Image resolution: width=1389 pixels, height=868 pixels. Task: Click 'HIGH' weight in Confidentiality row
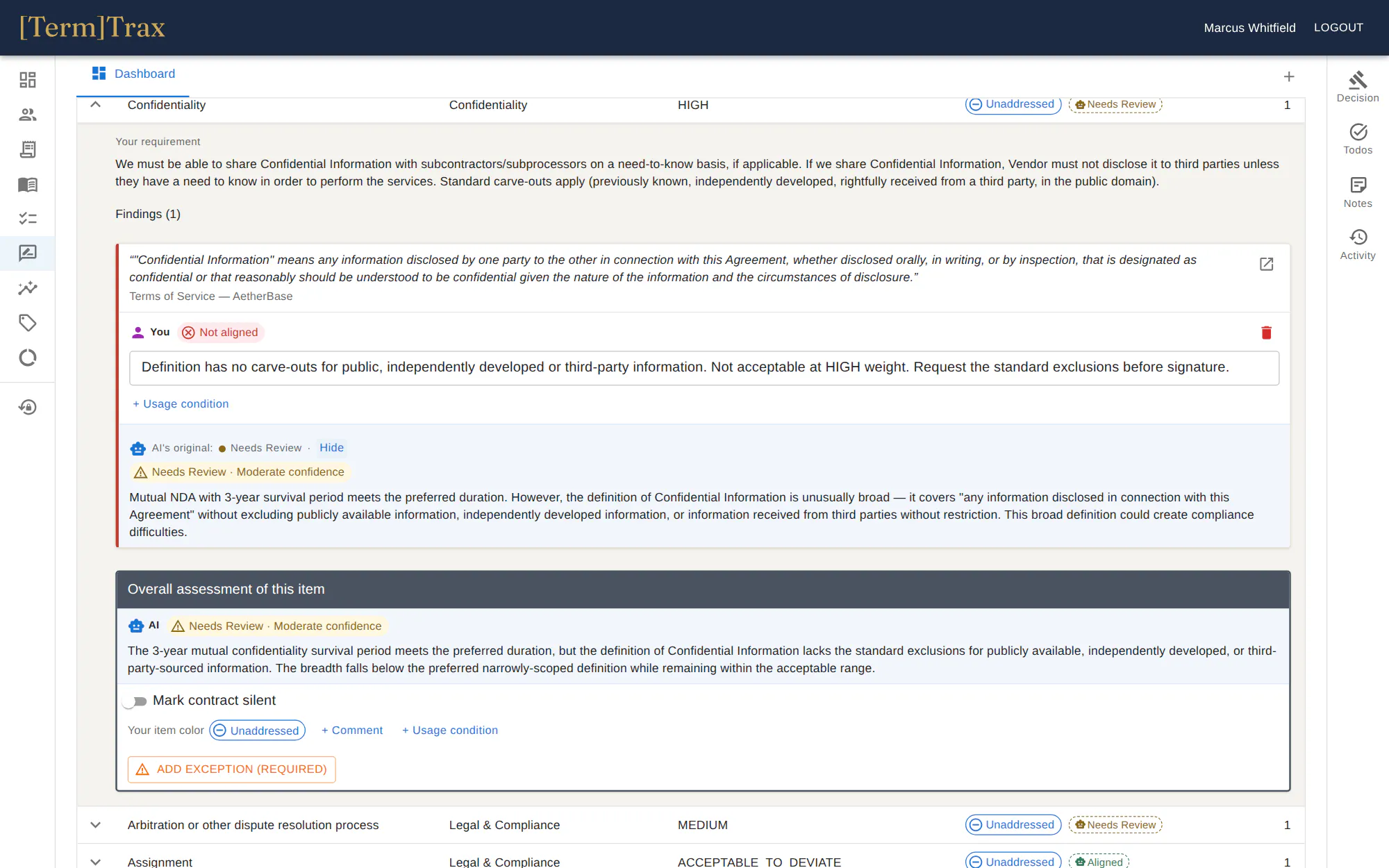tap(693, 105)
